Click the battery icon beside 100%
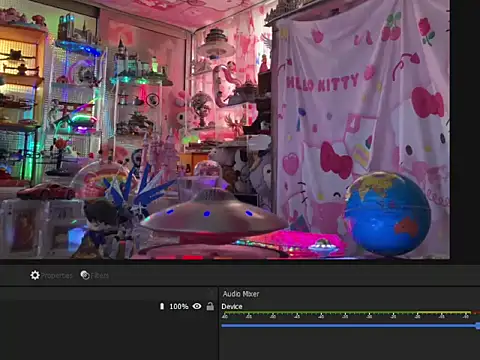Screen dimensions: 480x360 click(x=162, y=306)
